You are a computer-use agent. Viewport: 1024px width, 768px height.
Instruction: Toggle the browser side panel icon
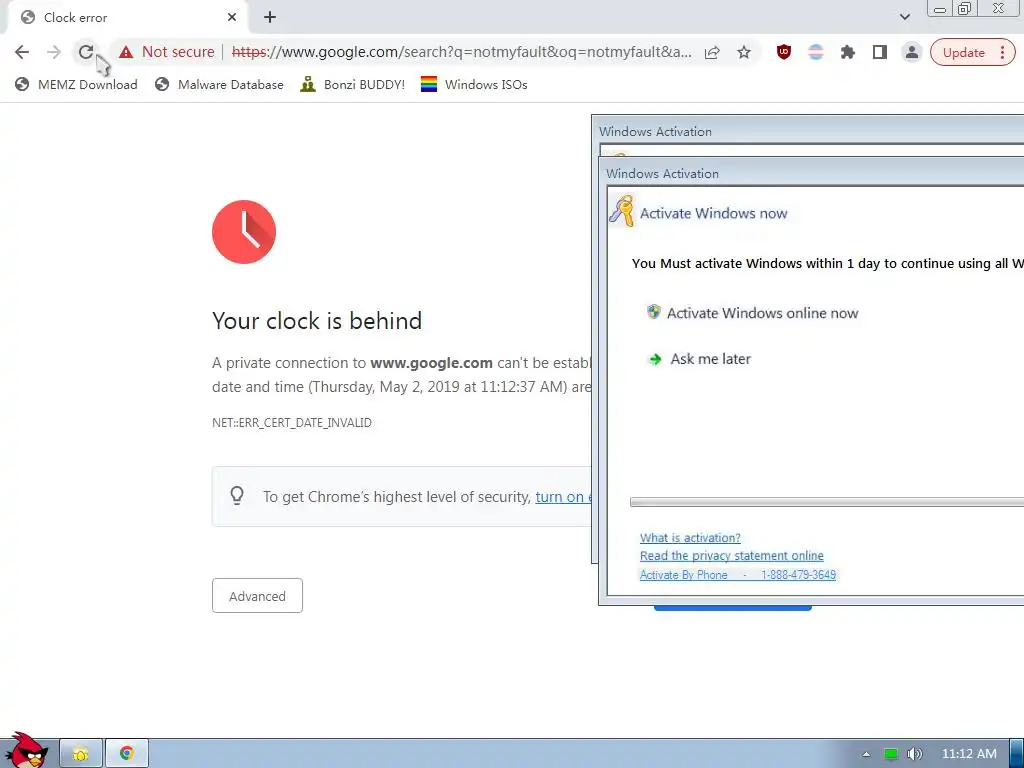pyautogui.click(x=880, y=52)
